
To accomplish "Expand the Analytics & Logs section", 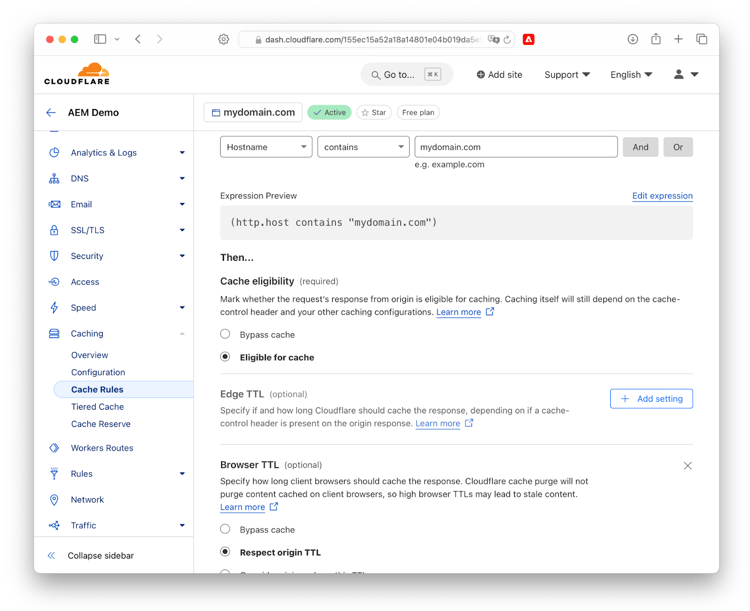I will [x=182, y=153].
